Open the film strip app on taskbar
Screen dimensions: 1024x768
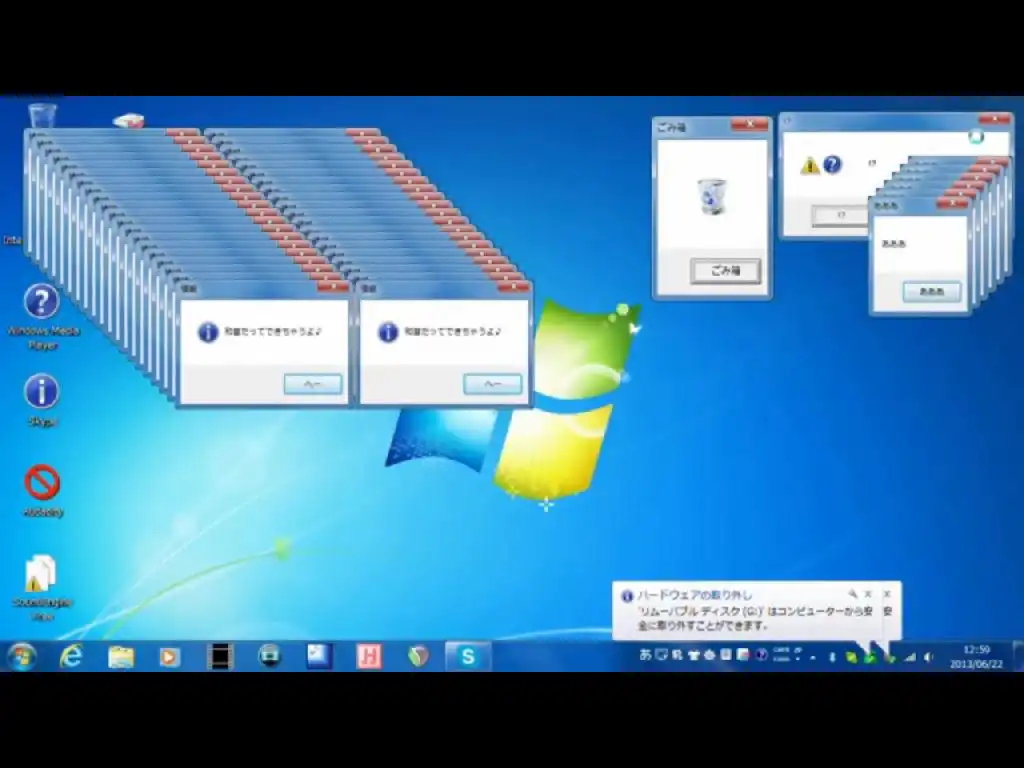tap(220, 656)
